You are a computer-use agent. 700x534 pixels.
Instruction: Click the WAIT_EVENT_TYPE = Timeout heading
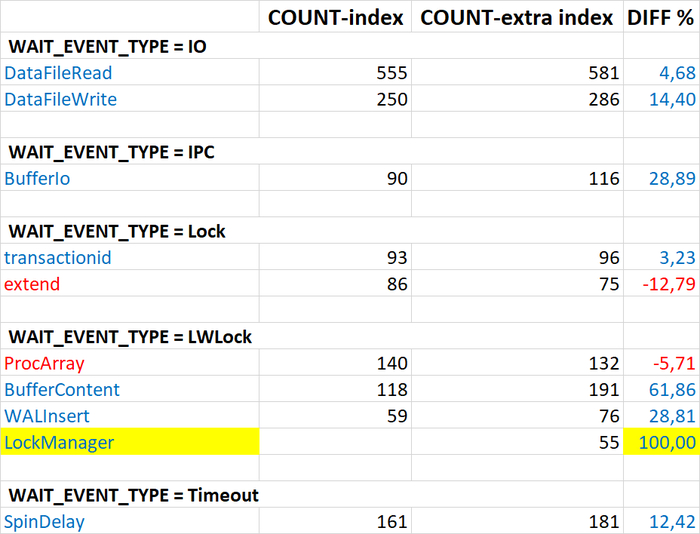(134, 495)
